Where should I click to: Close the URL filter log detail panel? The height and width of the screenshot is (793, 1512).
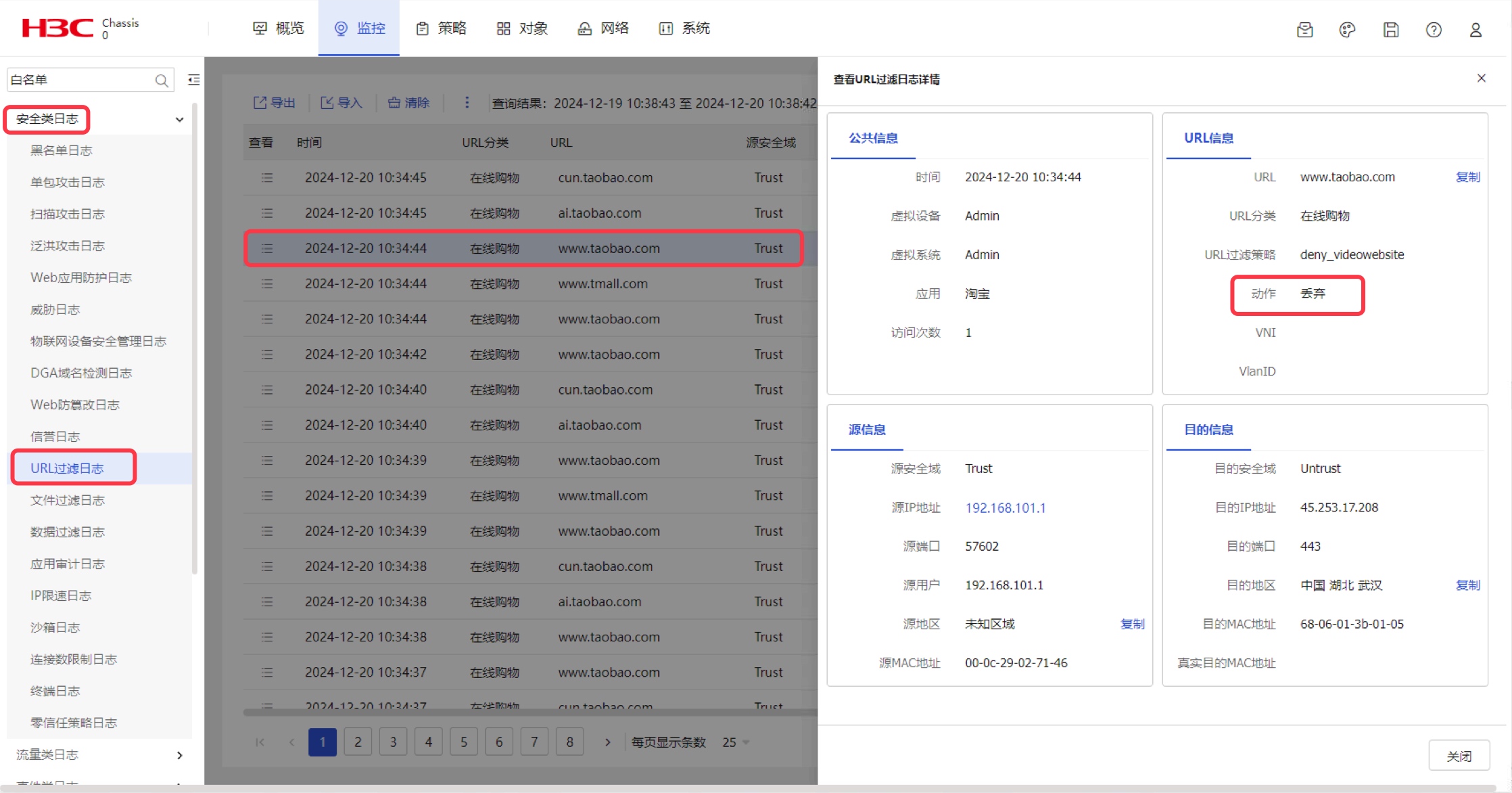point(1482,78)
